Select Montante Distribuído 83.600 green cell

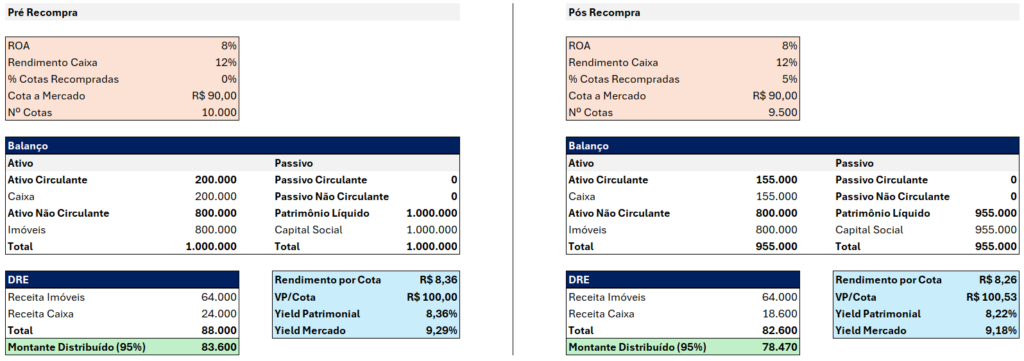pos(122,347)
